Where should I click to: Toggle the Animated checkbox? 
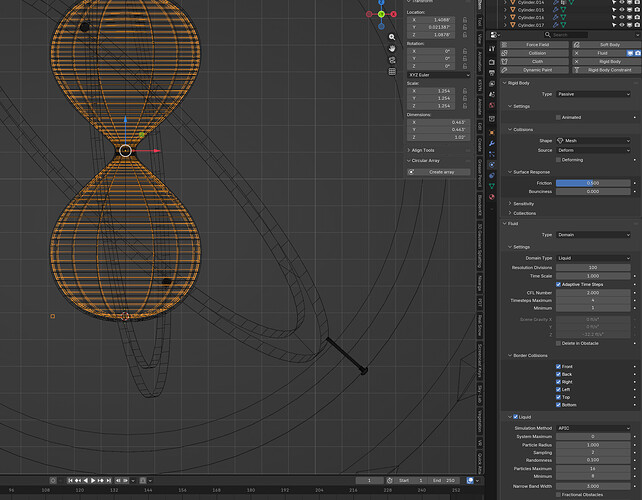(x=558, y=118)
